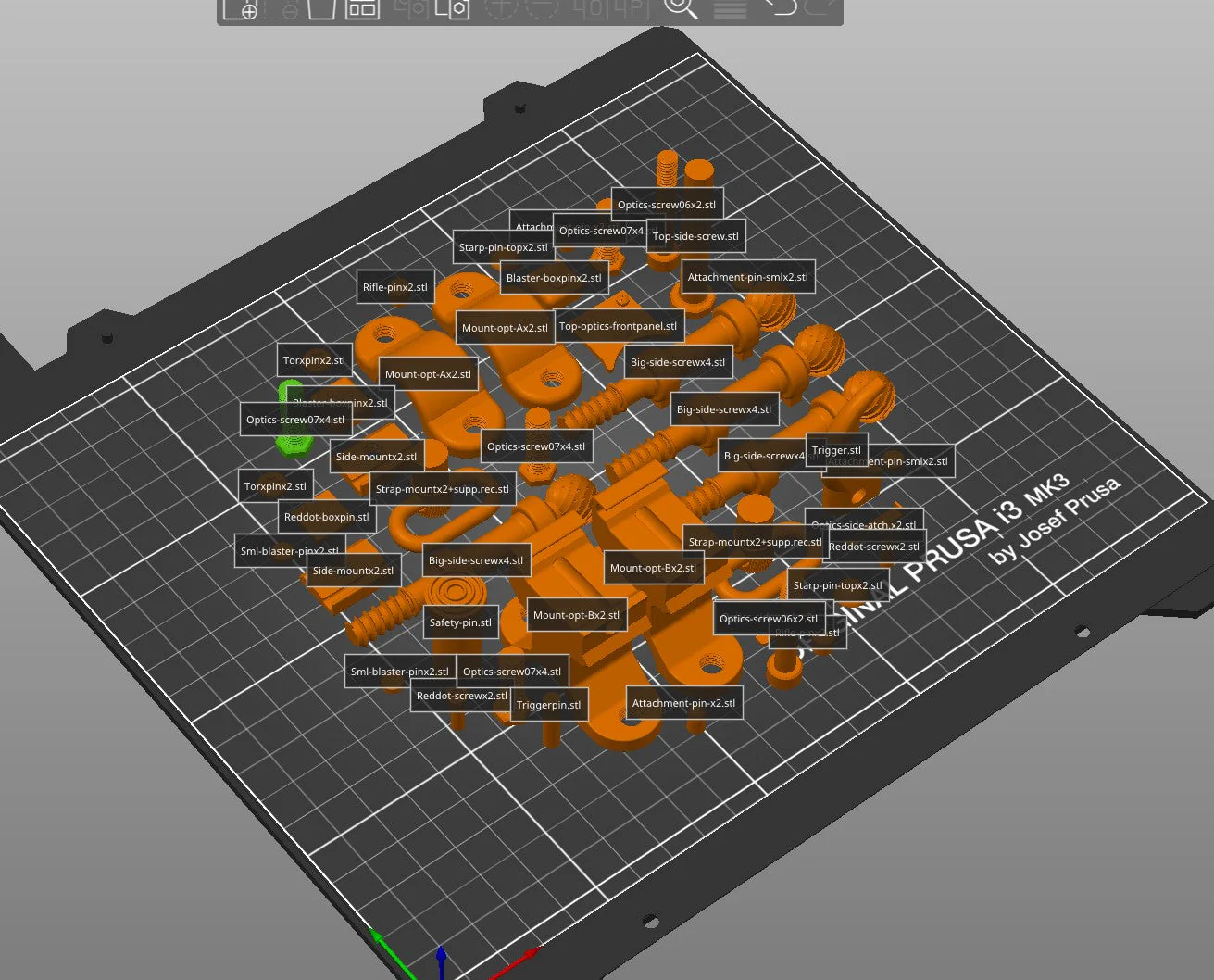The image size is (1214, 980).
Task: Click the Add instance plus icon
Action: pyautogui.click(x=501, y=8)
